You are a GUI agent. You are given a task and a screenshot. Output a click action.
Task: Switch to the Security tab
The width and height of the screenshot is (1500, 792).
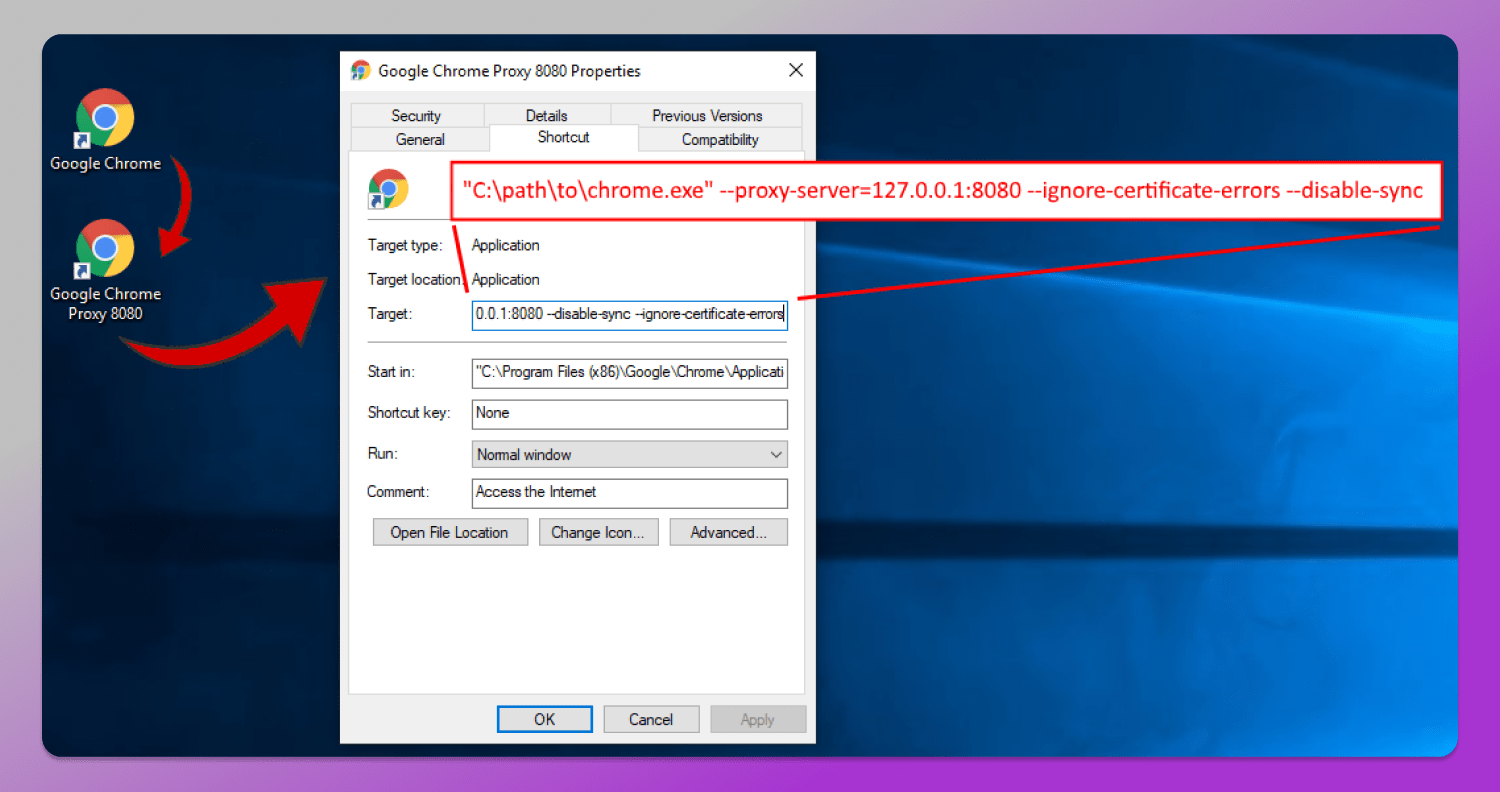[416, 115]
